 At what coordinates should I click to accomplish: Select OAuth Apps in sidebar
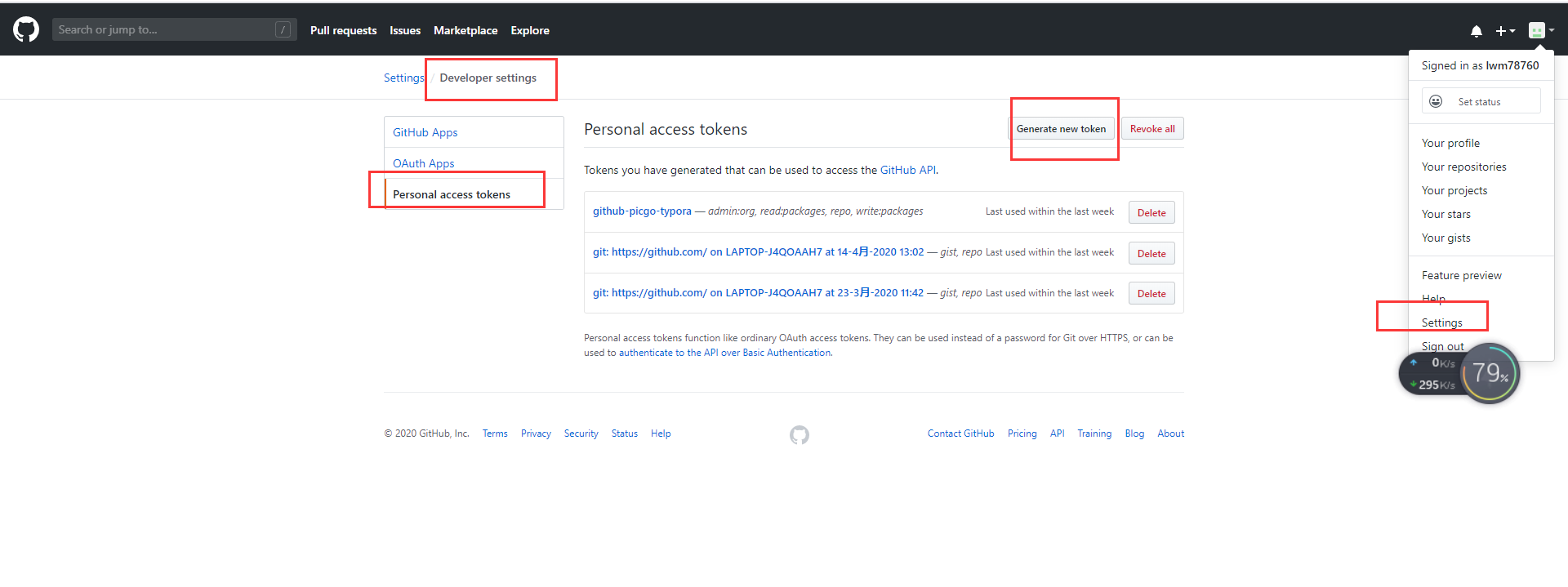(474, 163)
